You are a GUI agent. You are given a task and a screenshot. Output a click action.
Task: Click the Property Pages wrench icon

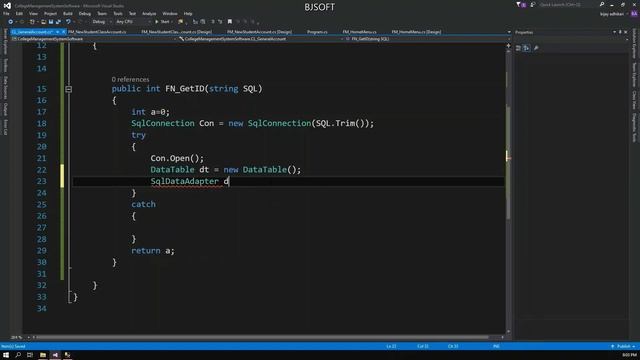536,48
